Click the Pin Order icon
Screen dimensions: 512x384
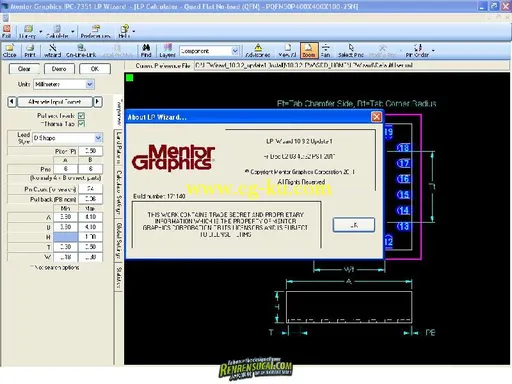click(x=417, y=51)
